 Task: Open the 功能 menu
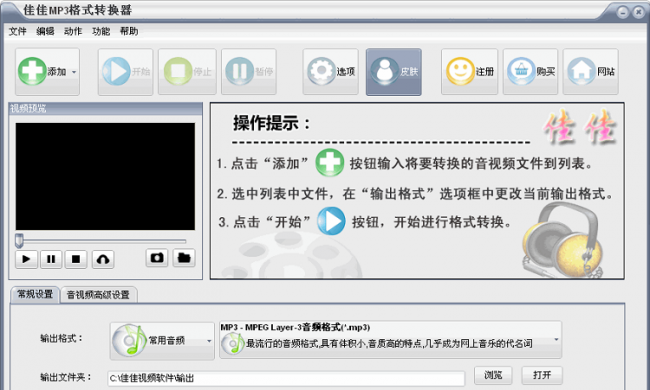pos(101,31)
